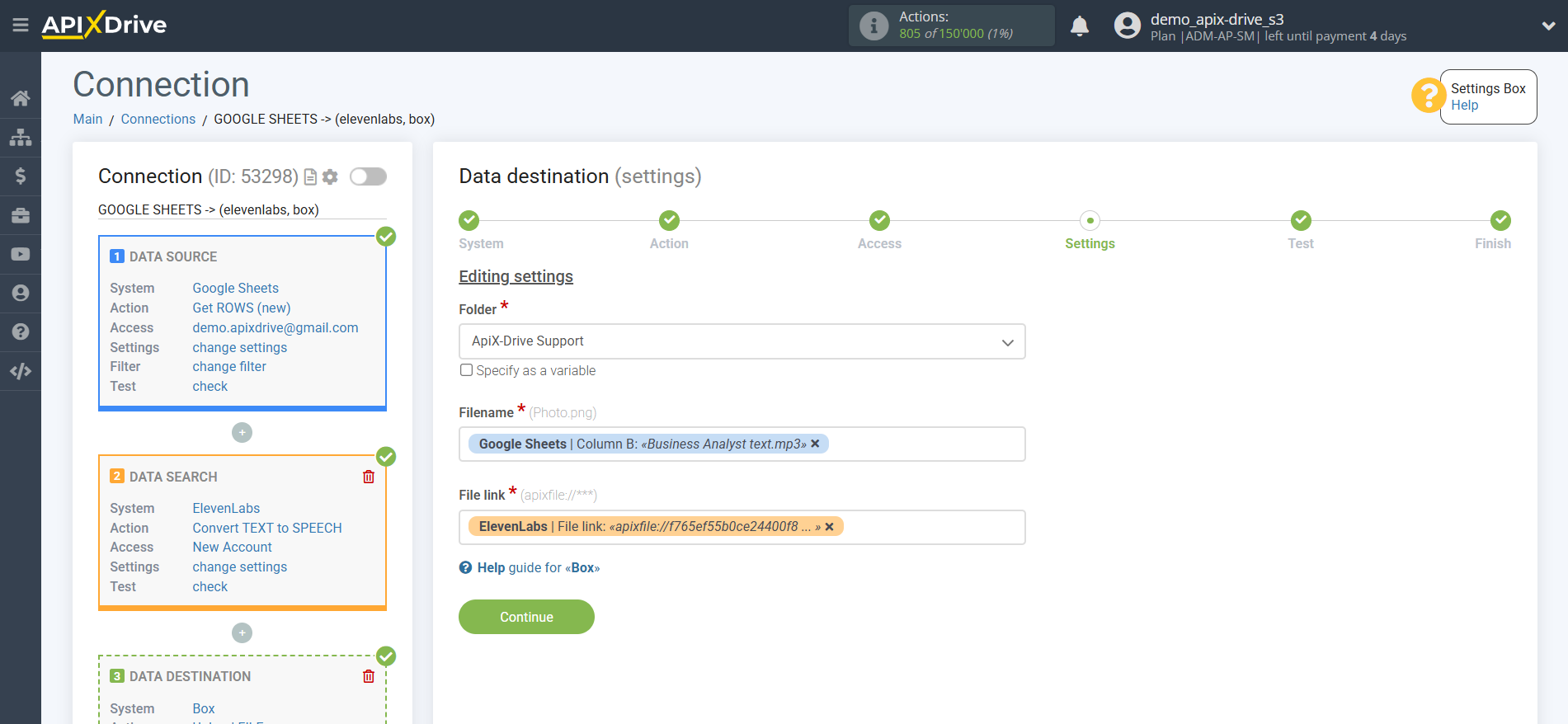Click Get ROWS (new) action link
Screen dimensions: 1568x724
[241, 308]
